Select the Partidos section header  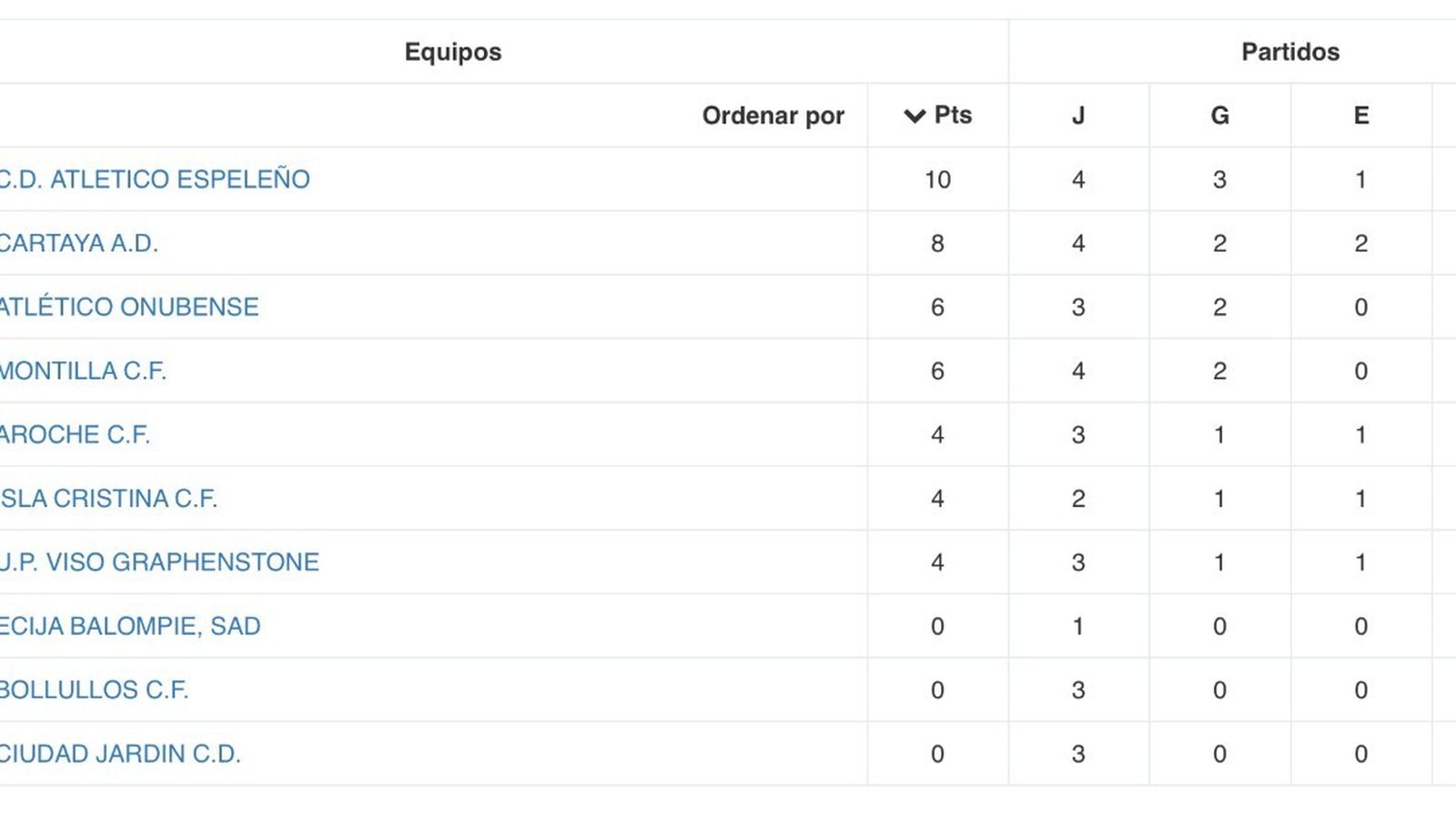(1290, 52)
